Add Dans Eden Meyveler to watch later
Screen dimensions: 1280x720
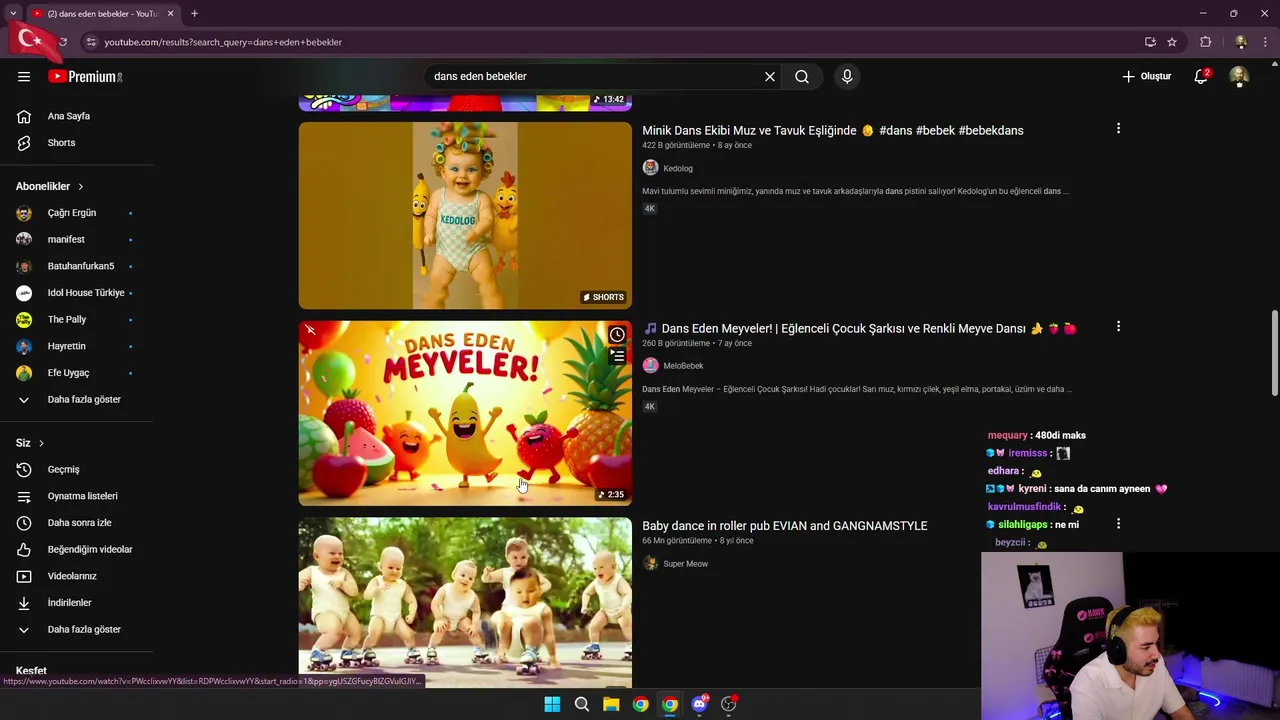click(x=617, y=335)
